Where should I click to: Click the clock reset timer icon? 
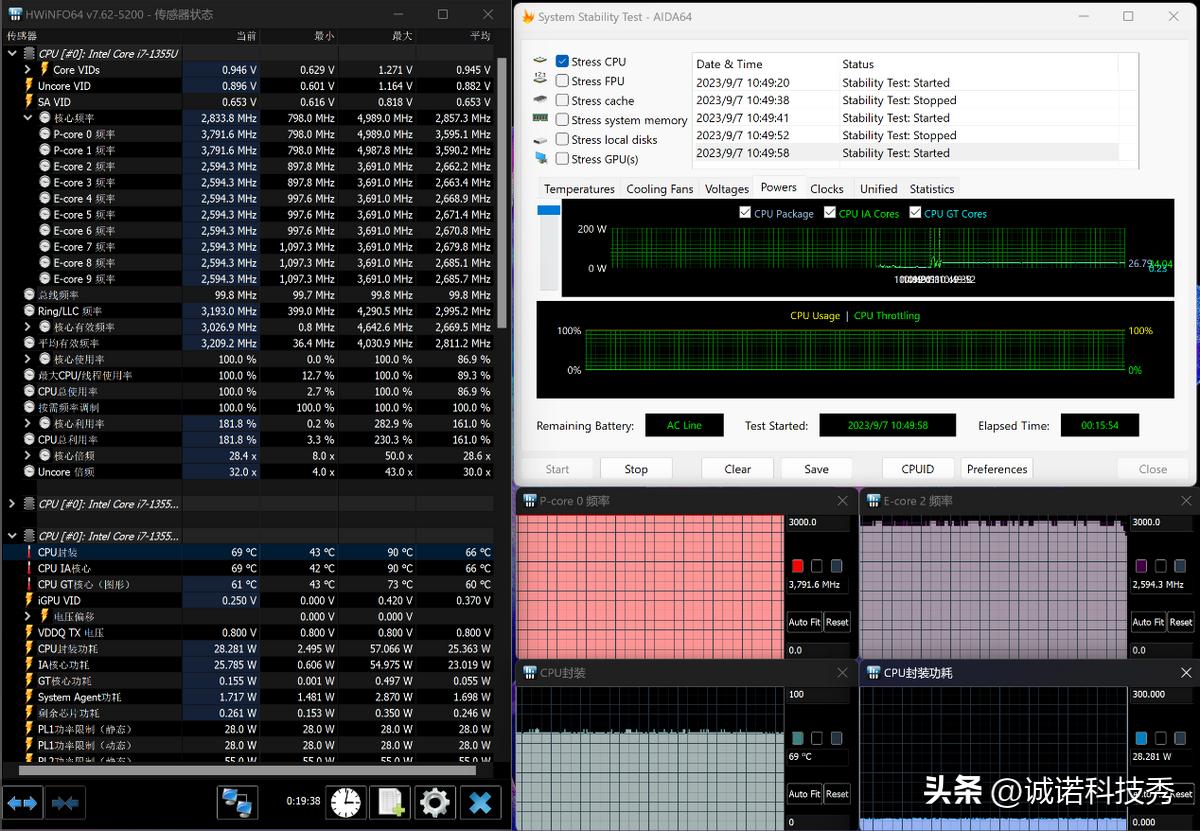tap(345, 802)
